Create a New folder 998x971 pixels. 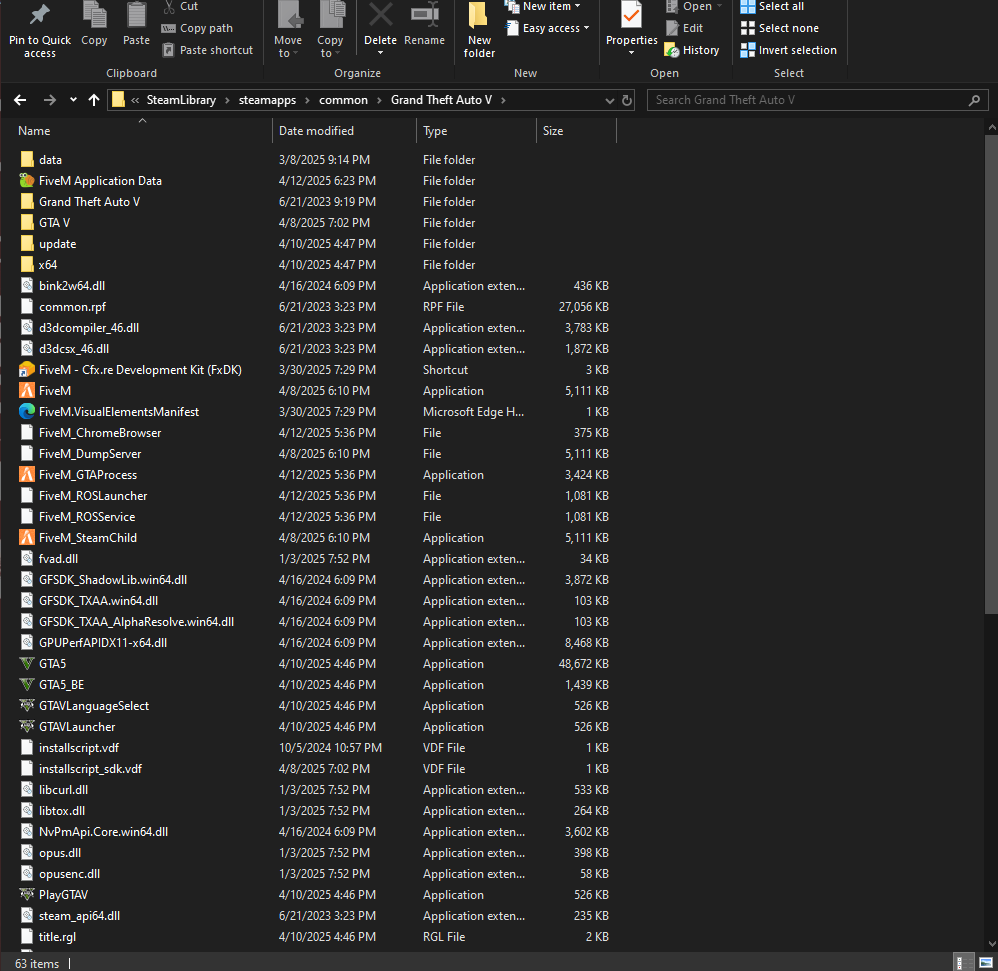click(x=479, y=30)
